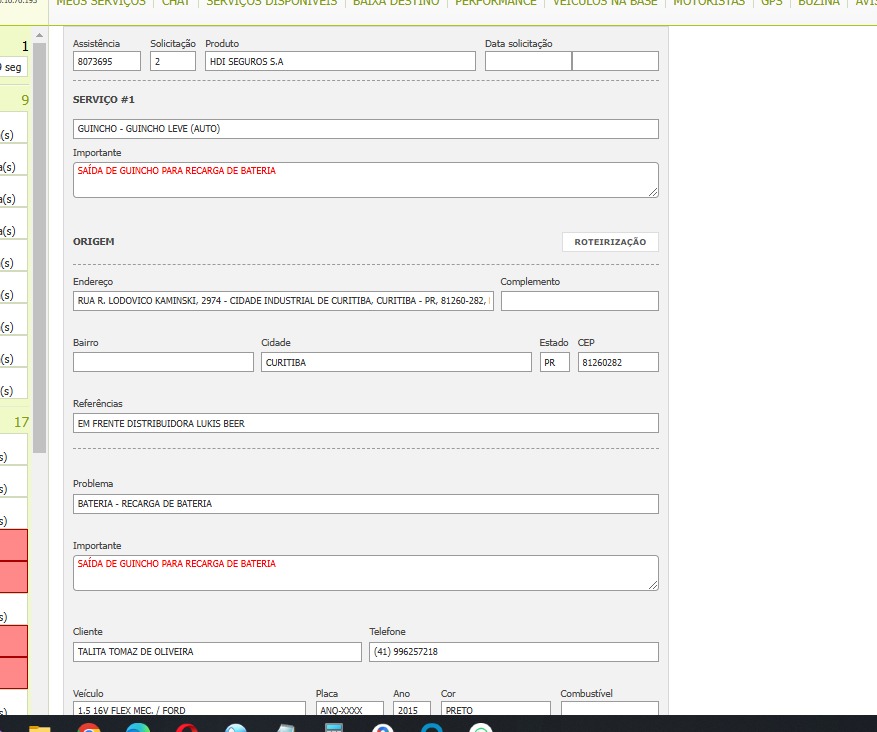Open the MEUS SERVIÇOS menu
877x732 pixels.
pos(101,3)
